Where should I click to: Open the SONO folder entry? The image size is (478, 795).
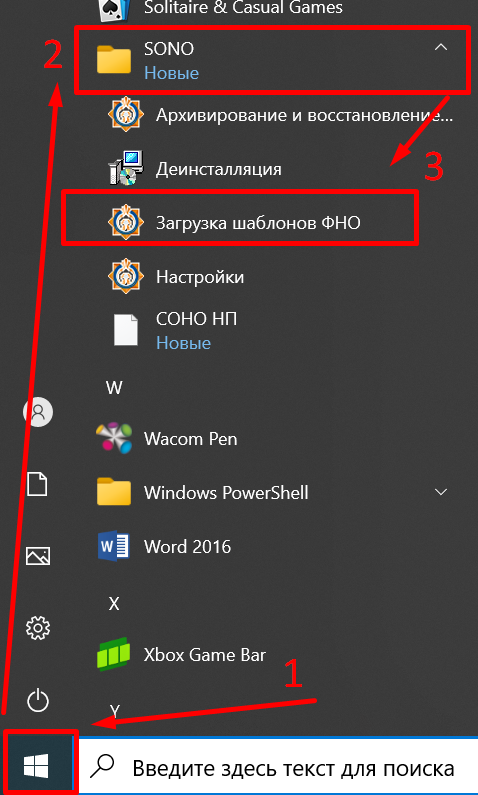pyautogui.click(x=271, y=60)
